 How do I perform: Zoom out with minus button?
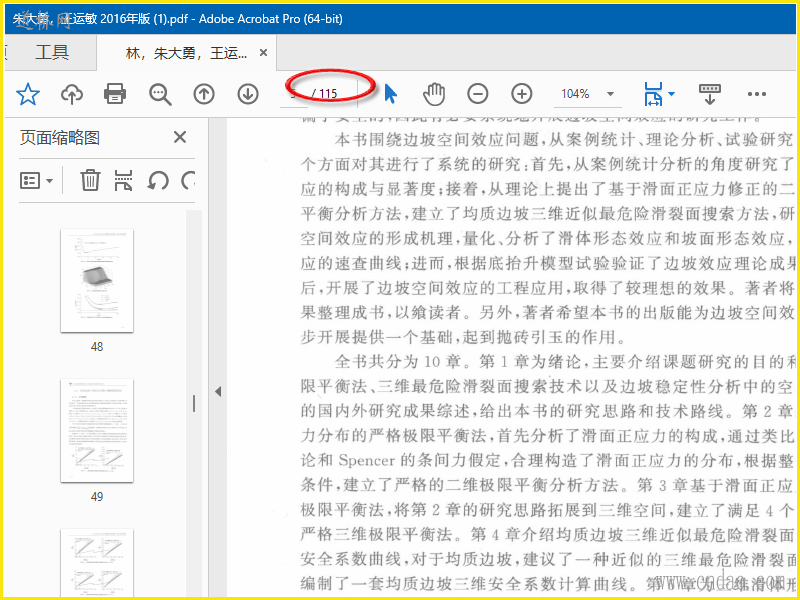[x=478, y=94]
